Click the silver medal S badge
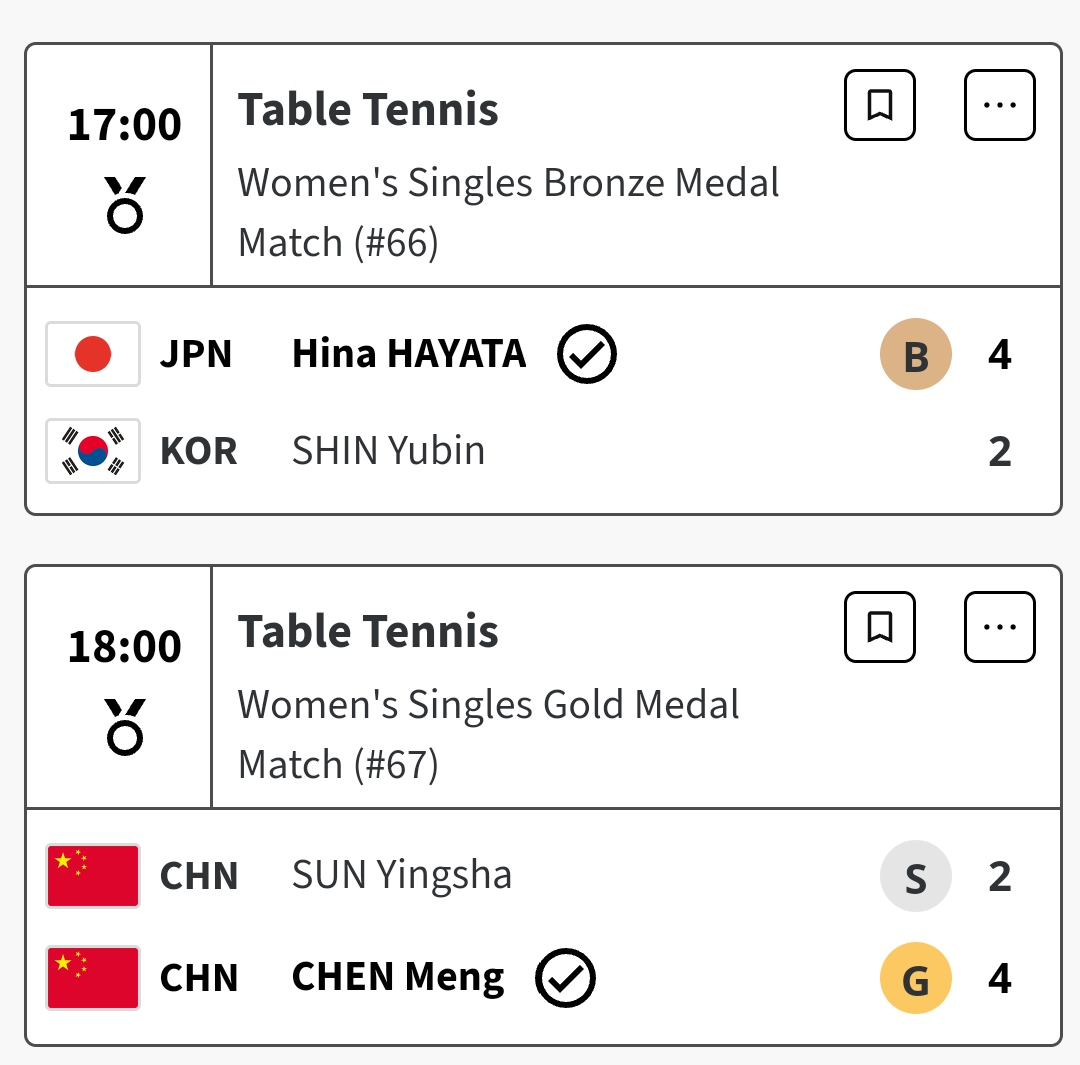Image resolution: width=1080 pixels, height=1065 pixels. [916, 876]
